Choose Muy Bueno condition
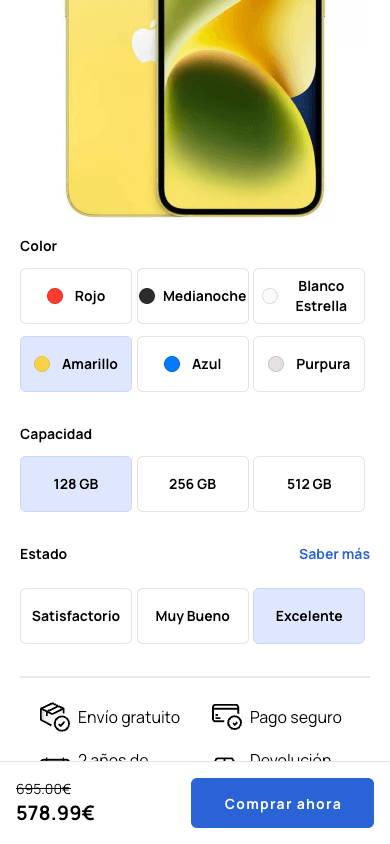This screenshot has height=844, width=390. (x=193, y=616)
